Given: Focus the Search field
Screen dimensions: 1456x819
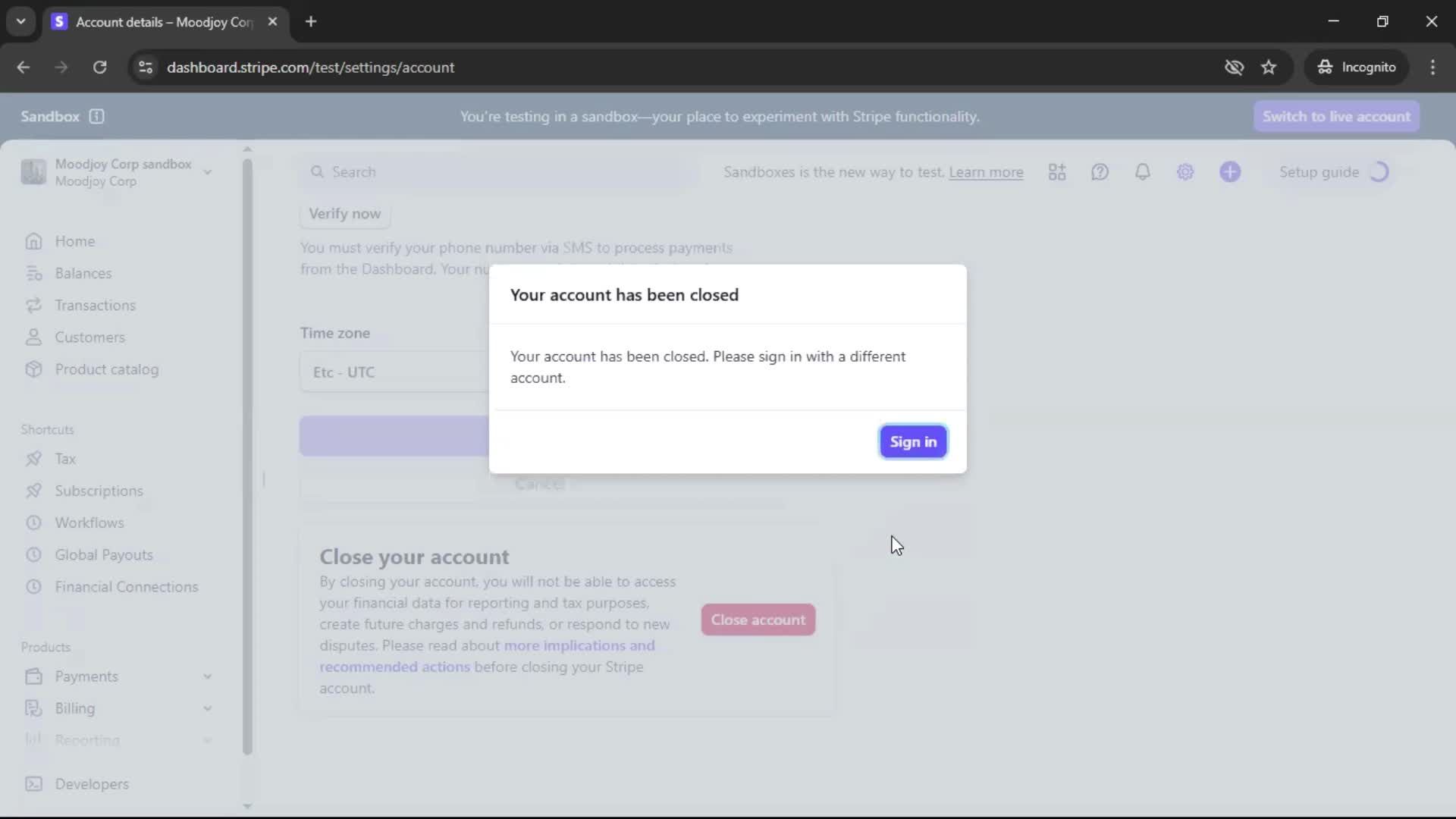Looking at the screenshot, I should pyautogui.click(x=500, y=172).
